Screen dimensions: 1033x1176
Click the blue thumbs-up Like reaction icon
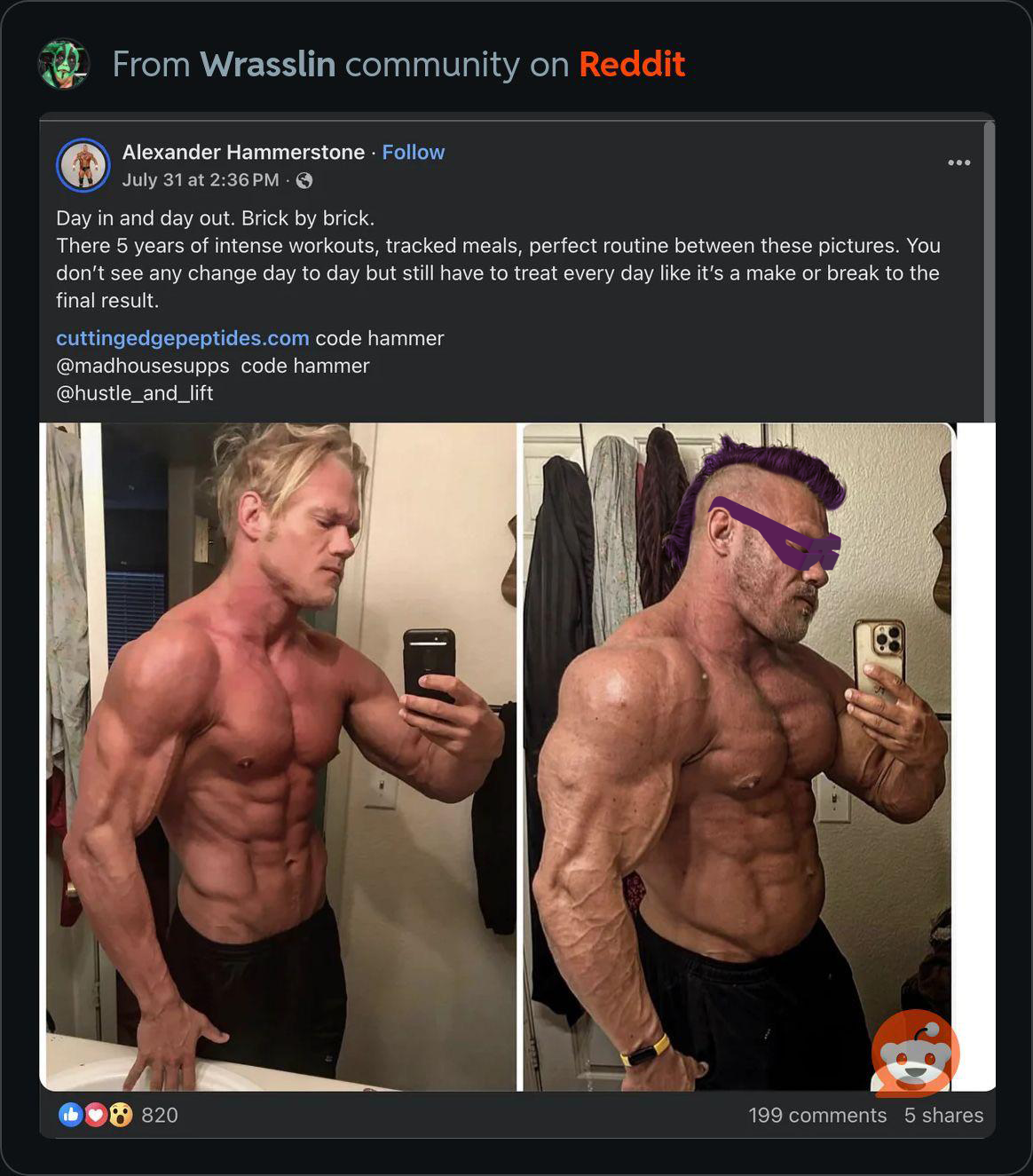tap(70, 1115)
